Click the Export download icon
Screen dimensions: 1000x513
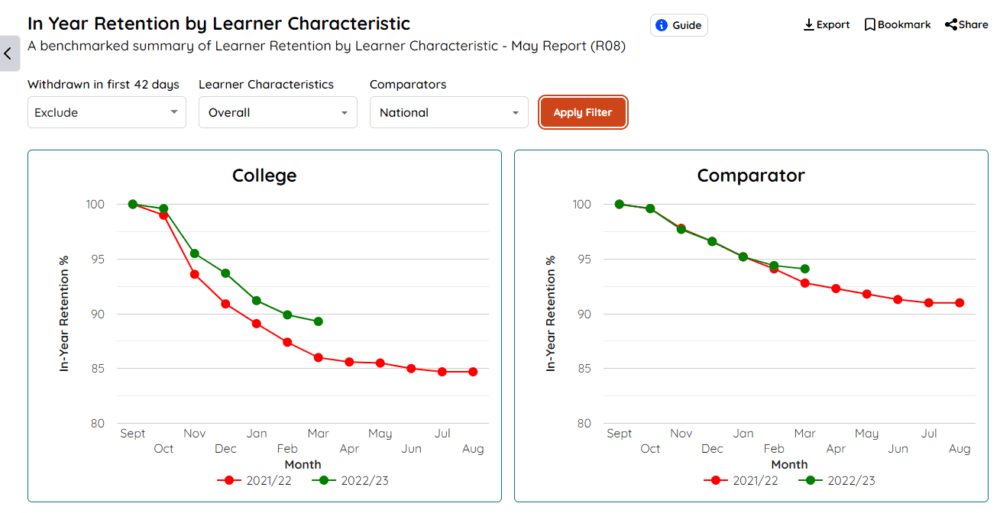pos(809,25)
